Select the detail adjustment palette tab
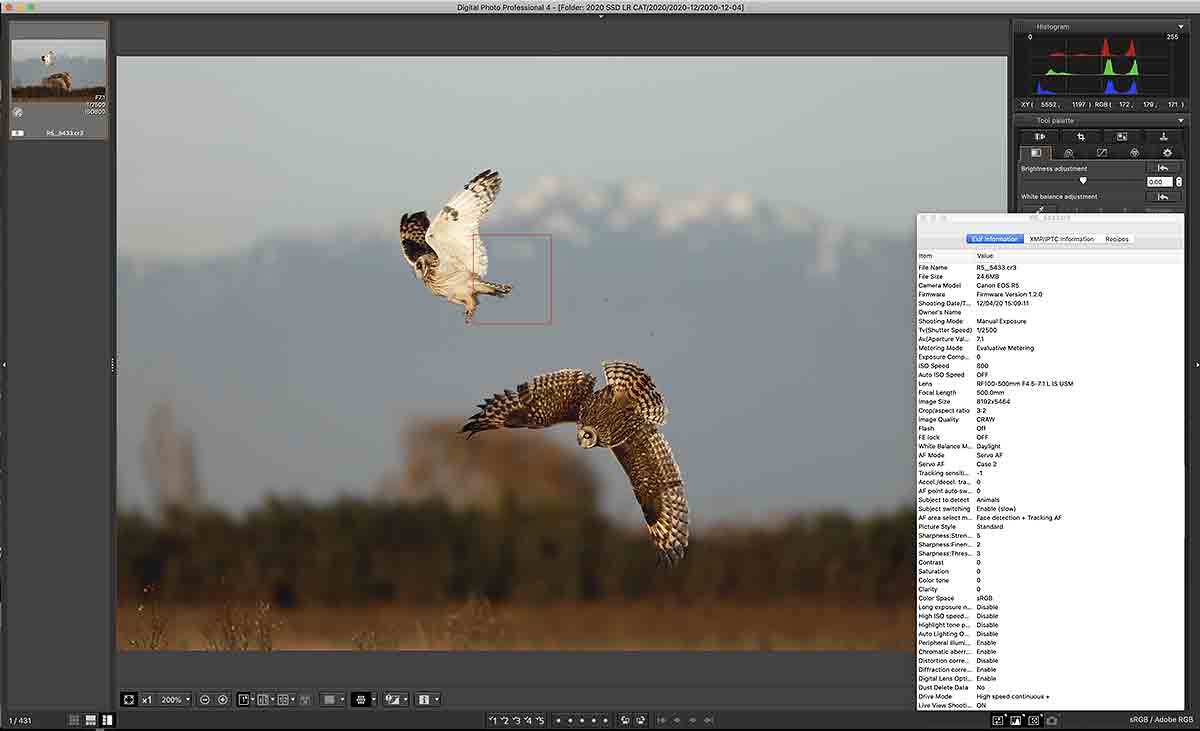Screen dimensions: 1200x731 [1068, 153]
